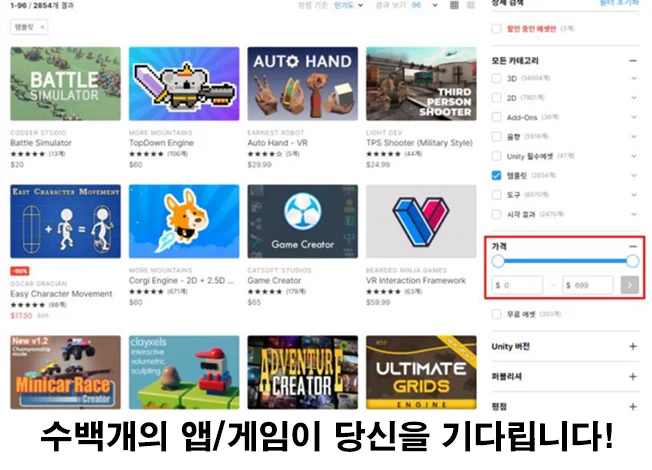Click the 필터 초기화 reset link
Image resolution: width=652 pixels, height=470 pixels.
tap(619, 2)
